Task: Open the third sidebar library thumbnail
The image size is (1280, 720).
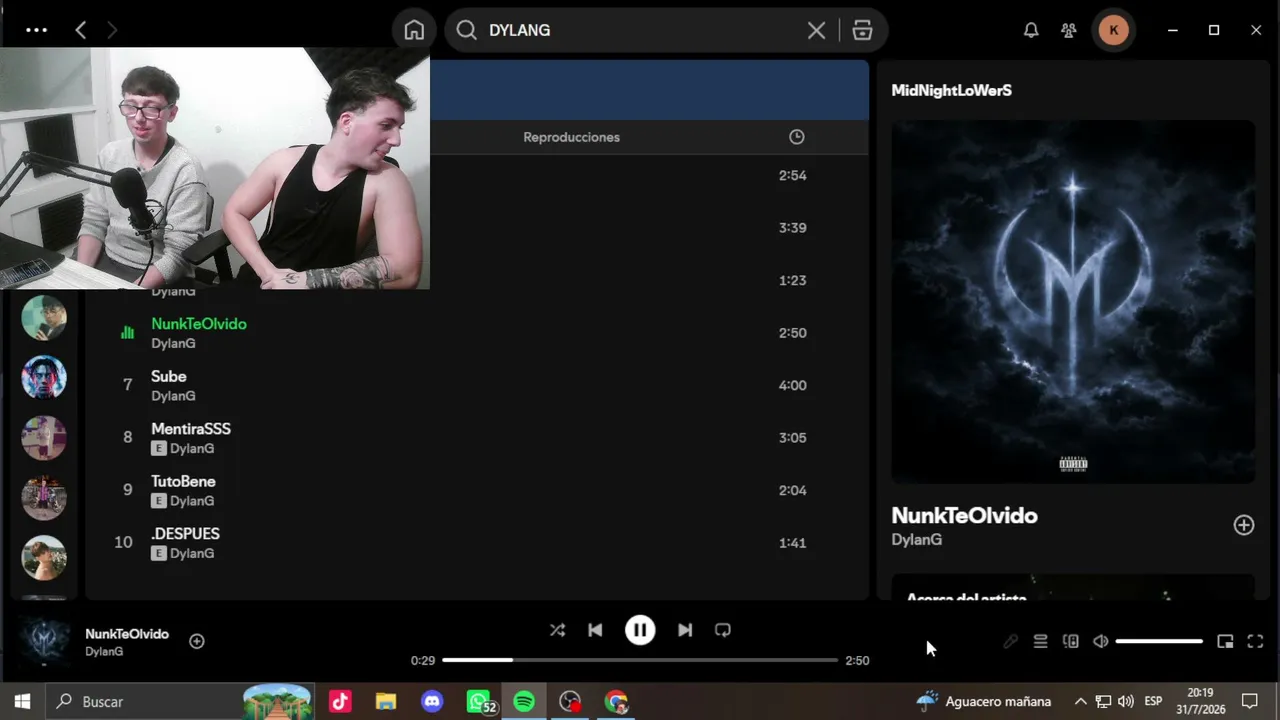Action: (44, 438)
